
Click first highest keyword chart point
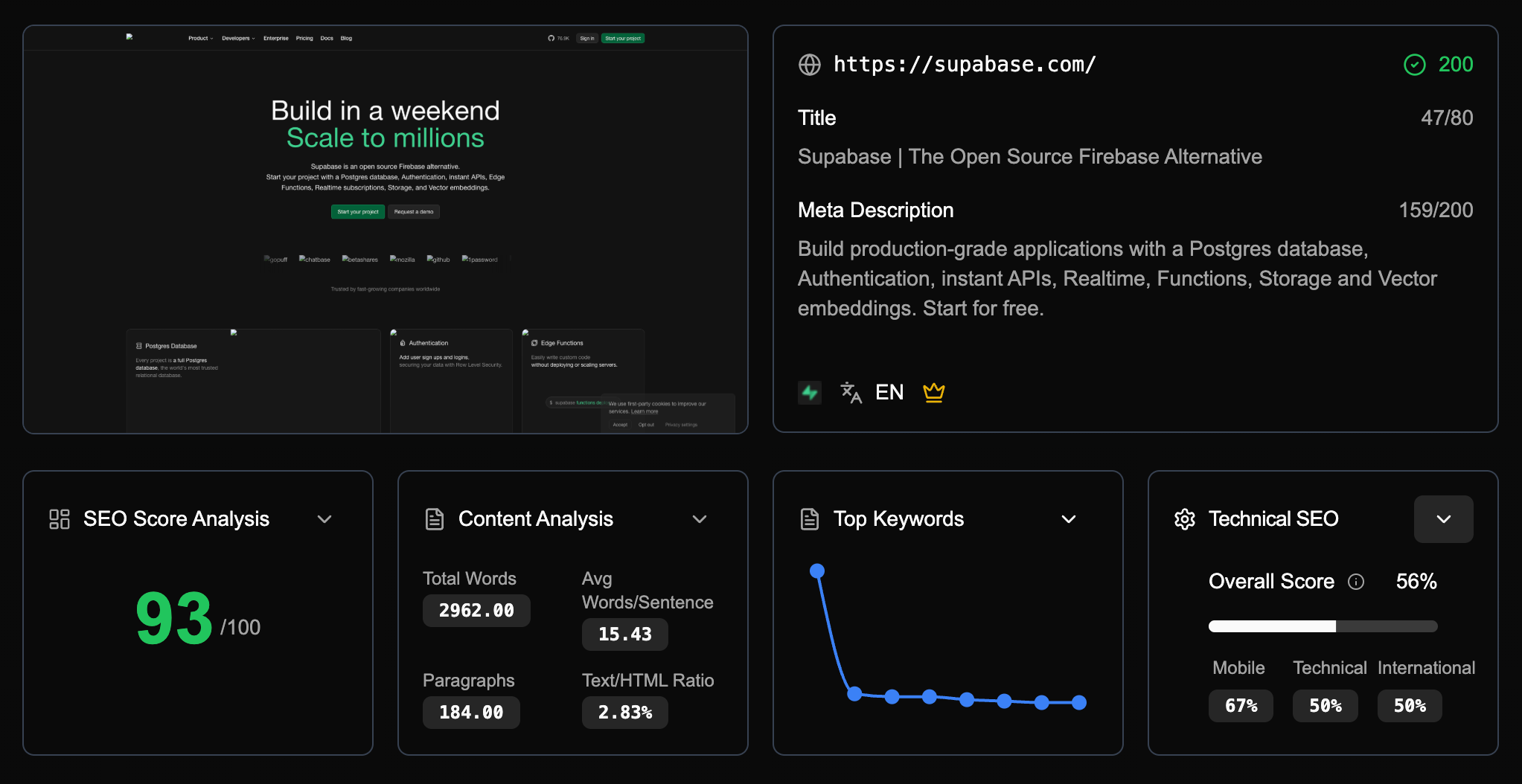(817, 571)
